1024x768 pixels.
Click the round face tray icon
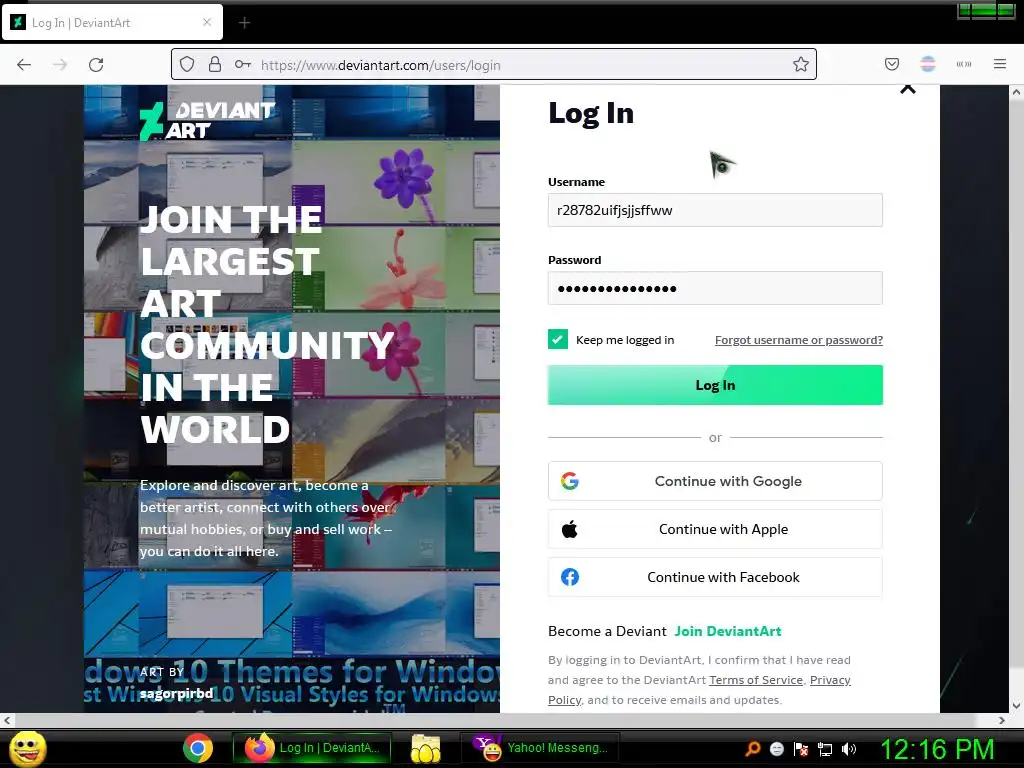point(777,749)
